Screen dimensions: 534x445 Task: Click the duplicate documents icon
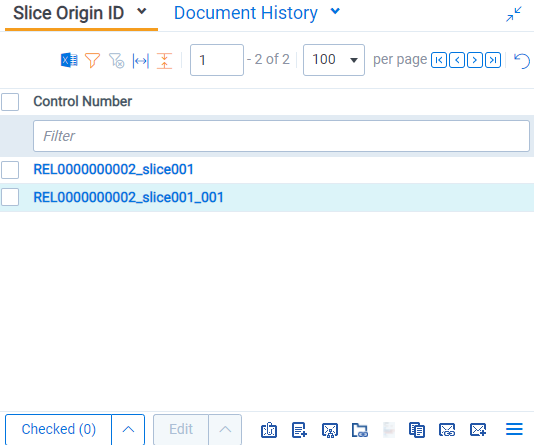pos(417,430)
